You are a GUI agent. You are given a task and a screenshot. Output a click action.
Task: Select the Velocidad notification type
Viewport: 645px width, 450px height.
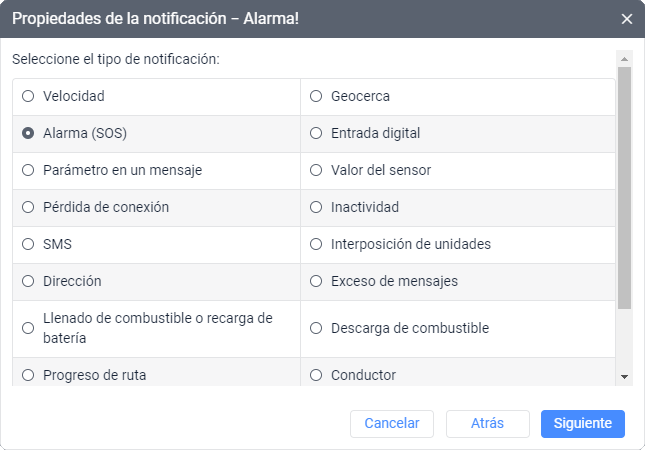click(28, 96)
